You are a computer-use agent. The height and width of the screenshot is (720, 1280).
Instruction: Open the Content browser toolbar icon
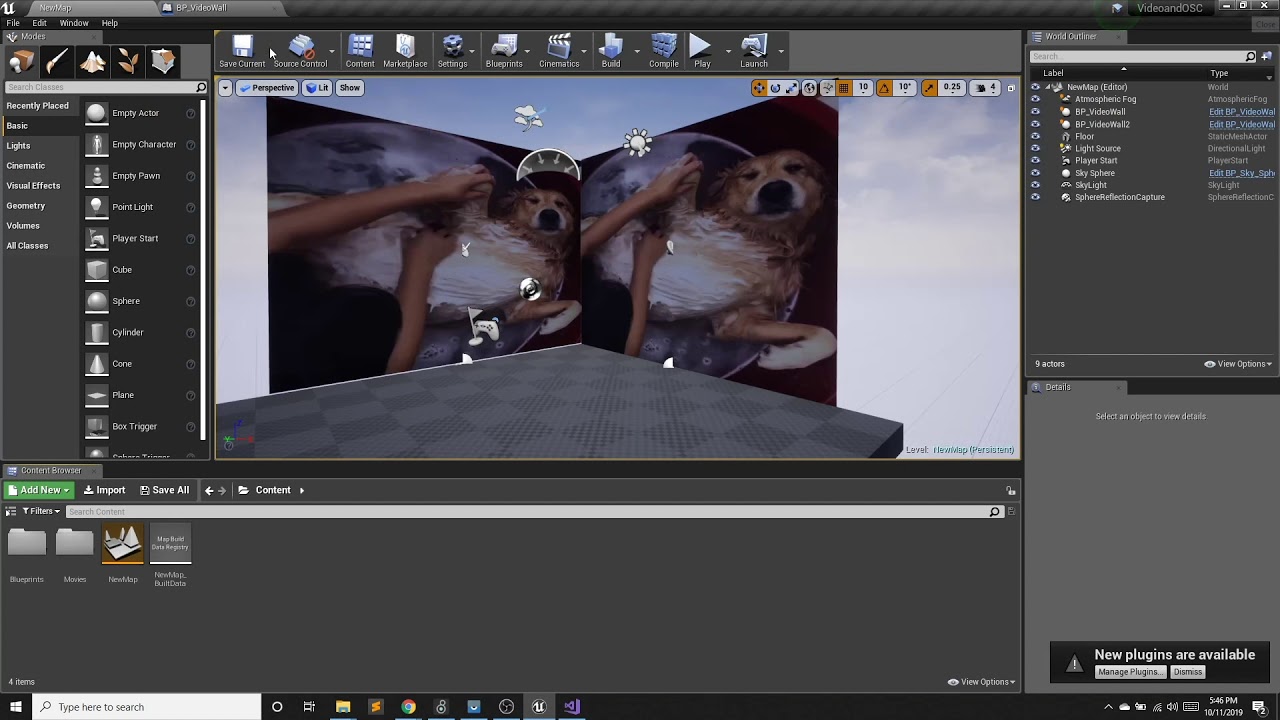[360, 51]
